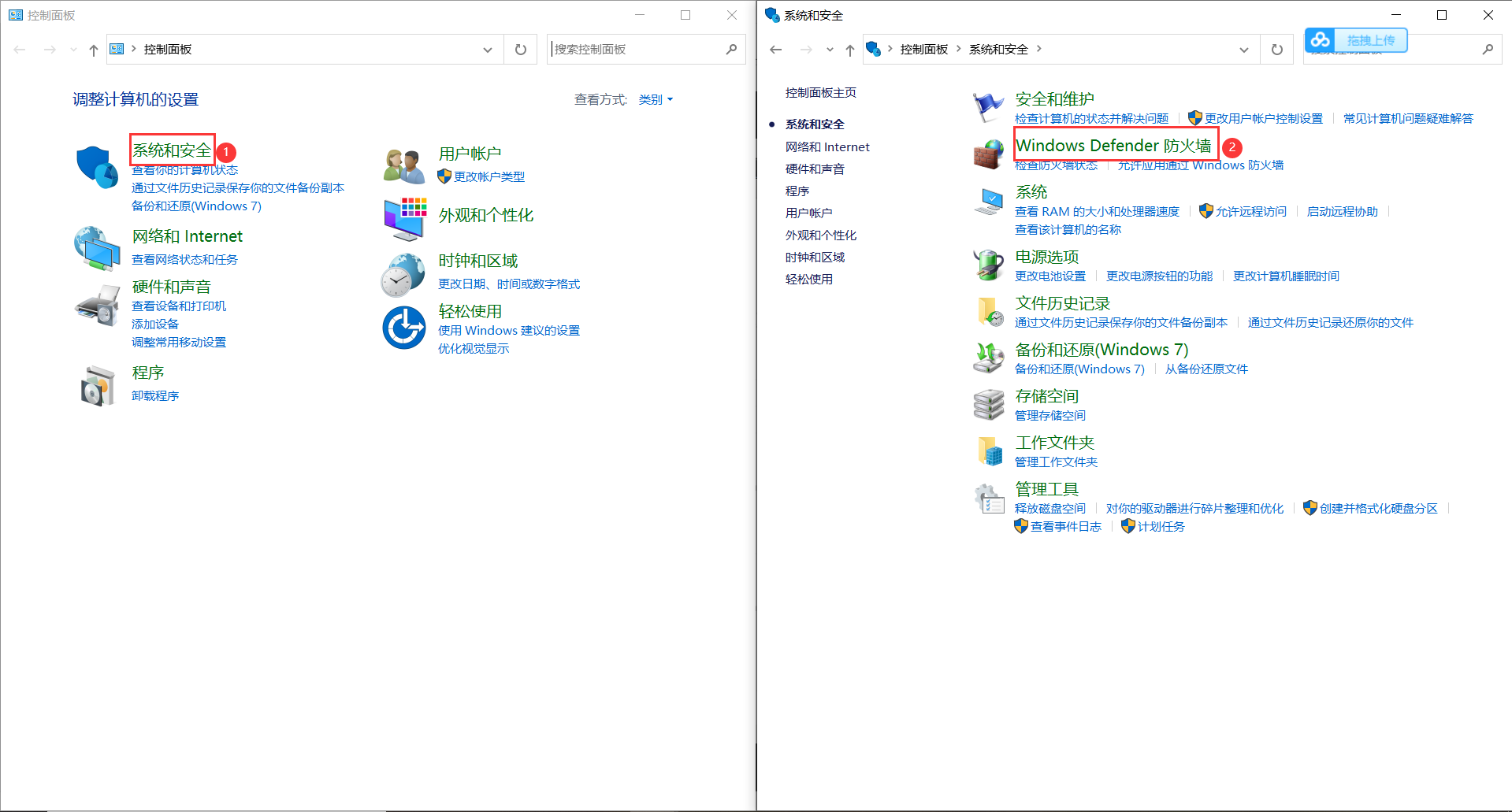The height and width of the screenshot is (812, 1512).
Task: Click the 释放磁盘空间 link
Action: pos(1050,509)
